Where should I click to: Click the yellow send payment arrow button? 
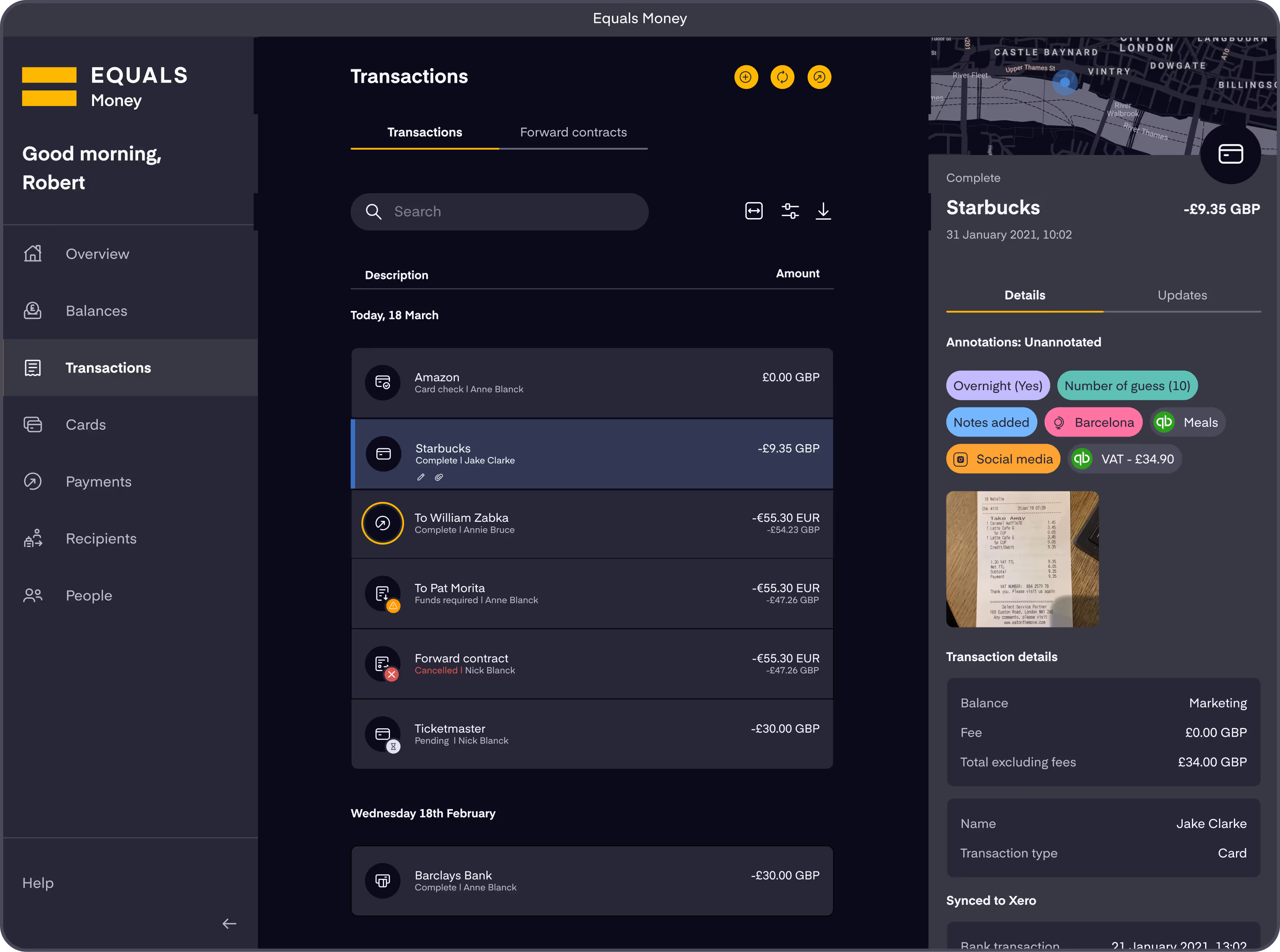pyautogui.click(x=819, y=77)
